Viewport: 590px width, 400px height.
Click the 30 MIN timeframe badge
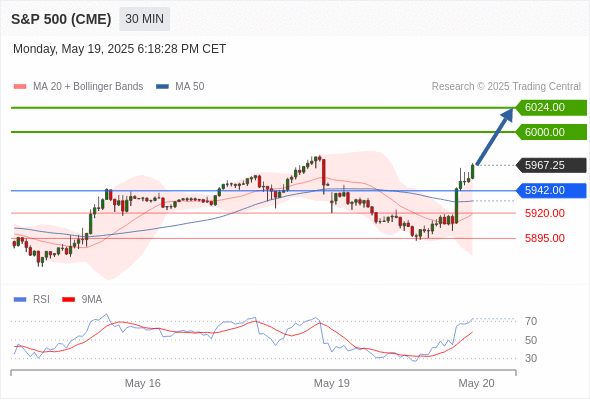(144, 19)
